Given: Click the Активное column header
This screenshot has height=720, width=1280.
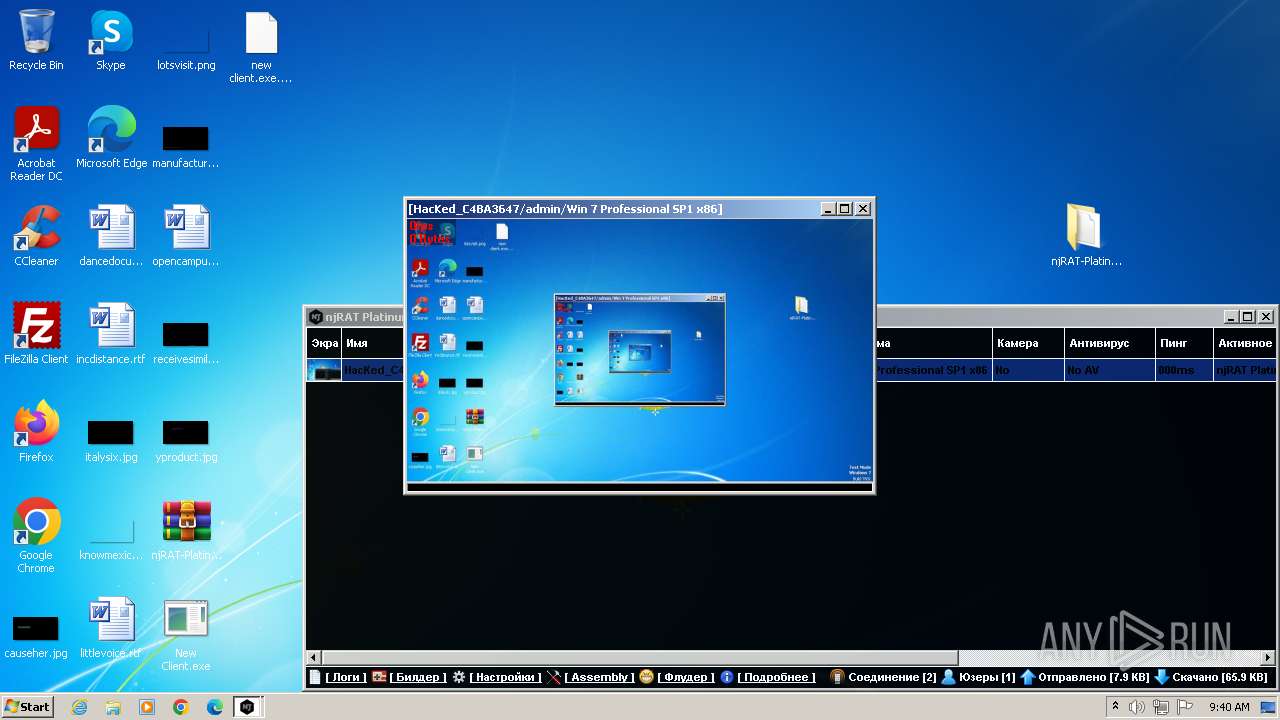Looking at the screenshot, I should [1245, 343].
